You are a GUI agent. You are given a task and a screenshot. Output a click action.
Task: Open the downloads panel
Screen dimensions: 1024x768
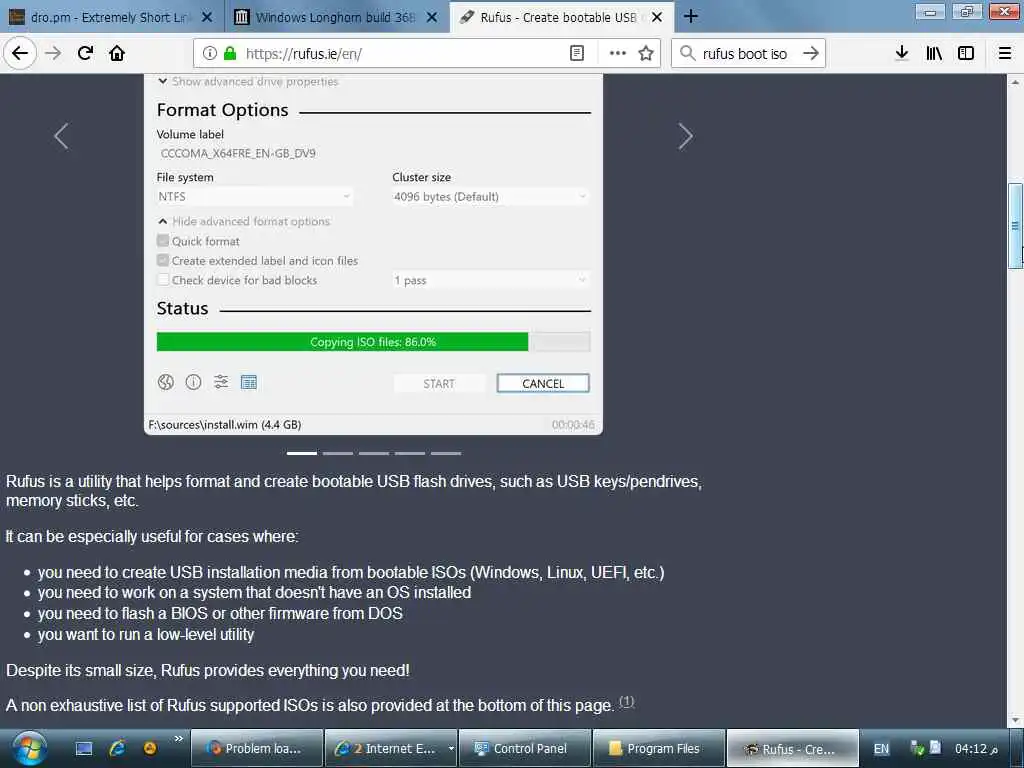[x=901, y=53]
